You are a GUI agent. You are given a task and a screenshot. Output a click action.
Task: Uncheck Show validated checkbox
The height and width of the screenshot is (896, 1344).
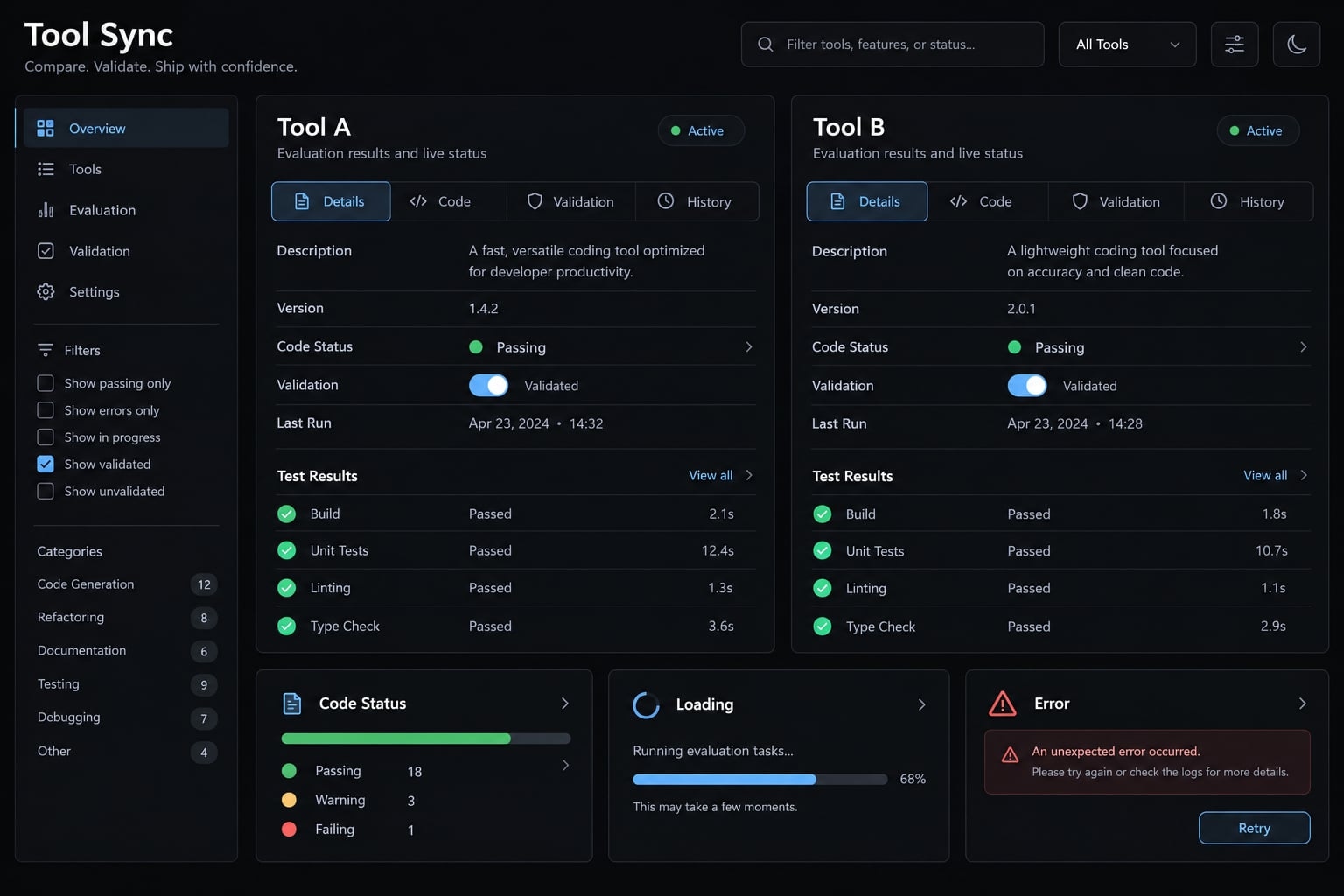45,465
